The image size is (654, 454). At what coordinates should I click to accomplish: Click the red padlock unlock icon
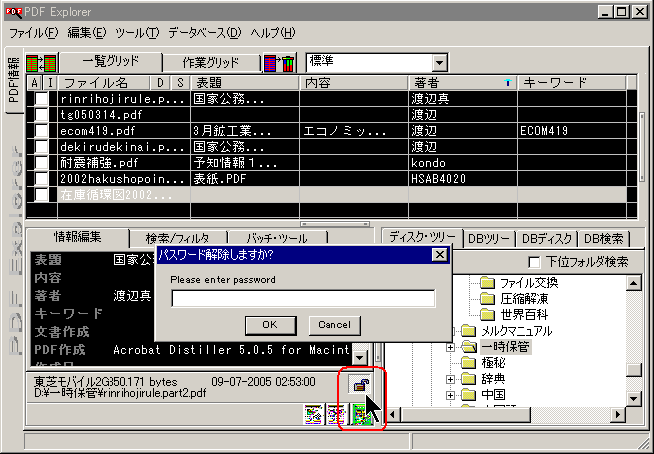pyautogui.click(x=360, y=386)
